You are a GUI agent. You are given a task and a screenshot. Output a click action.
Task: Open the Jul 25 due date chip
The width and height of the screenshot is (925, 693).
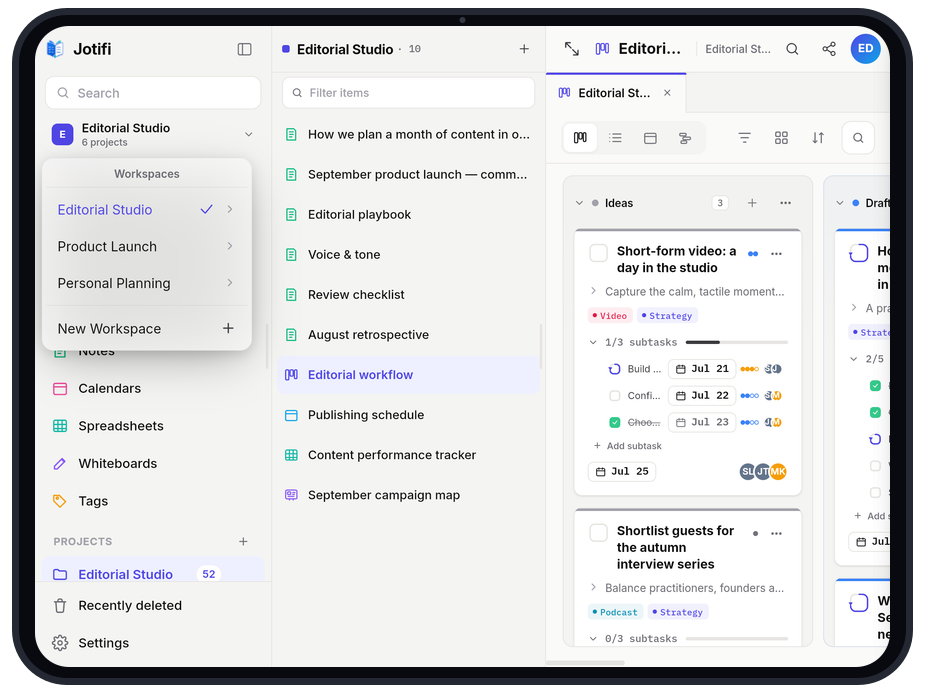coord(622,472)
